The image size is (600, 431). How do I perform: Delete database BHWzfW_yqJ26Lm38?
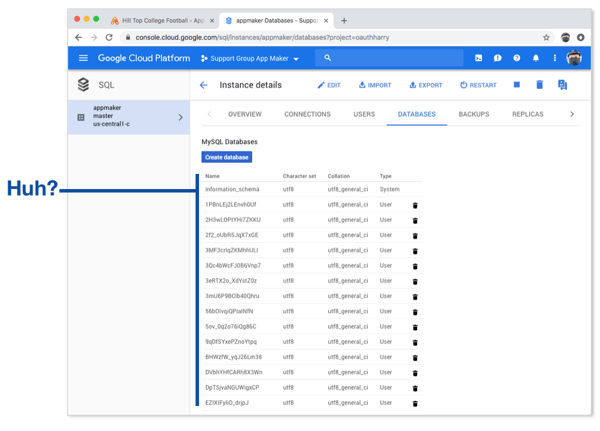(x=415, y=358)
